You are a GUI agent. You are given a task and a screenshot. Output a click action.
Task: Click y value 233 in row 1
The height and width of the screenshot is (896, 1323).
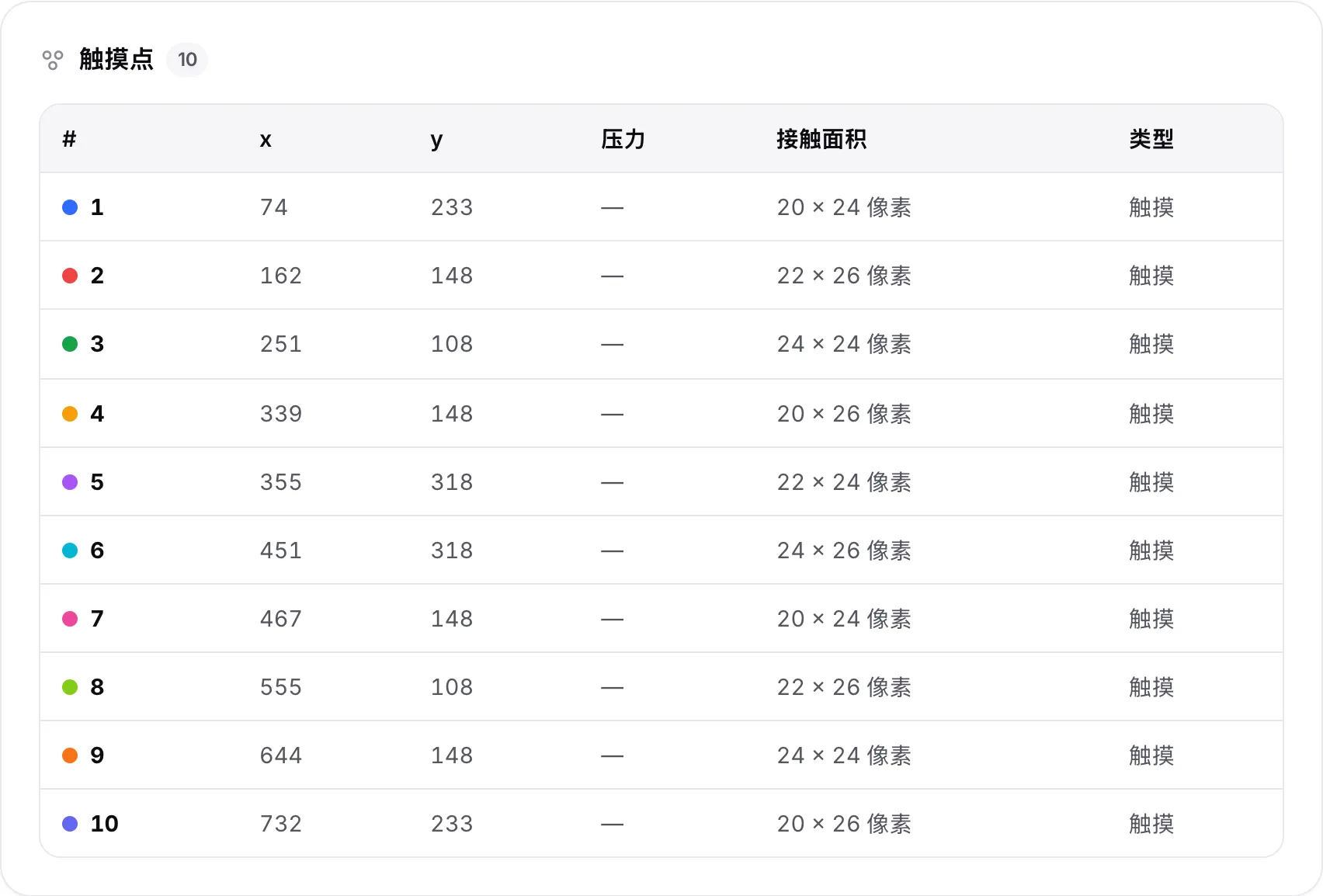(452, 207)
